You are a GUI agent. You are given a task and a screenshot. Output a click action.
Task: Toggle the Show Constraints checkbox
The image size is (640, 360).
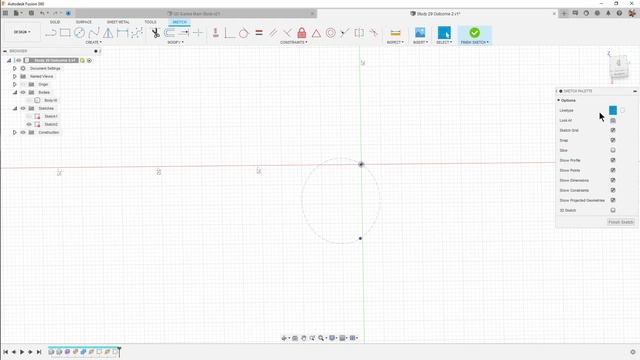pos(613,190)
